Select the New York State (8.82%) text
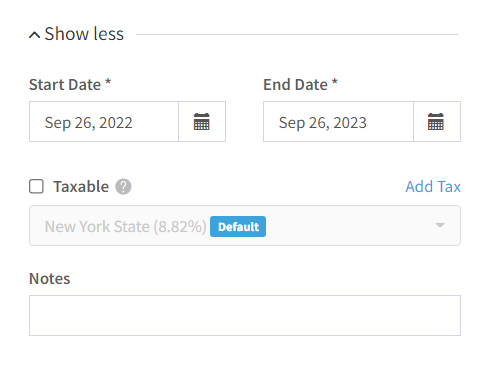Image resolution: width=495 pixels, height=384 pixels. point(126,227)
